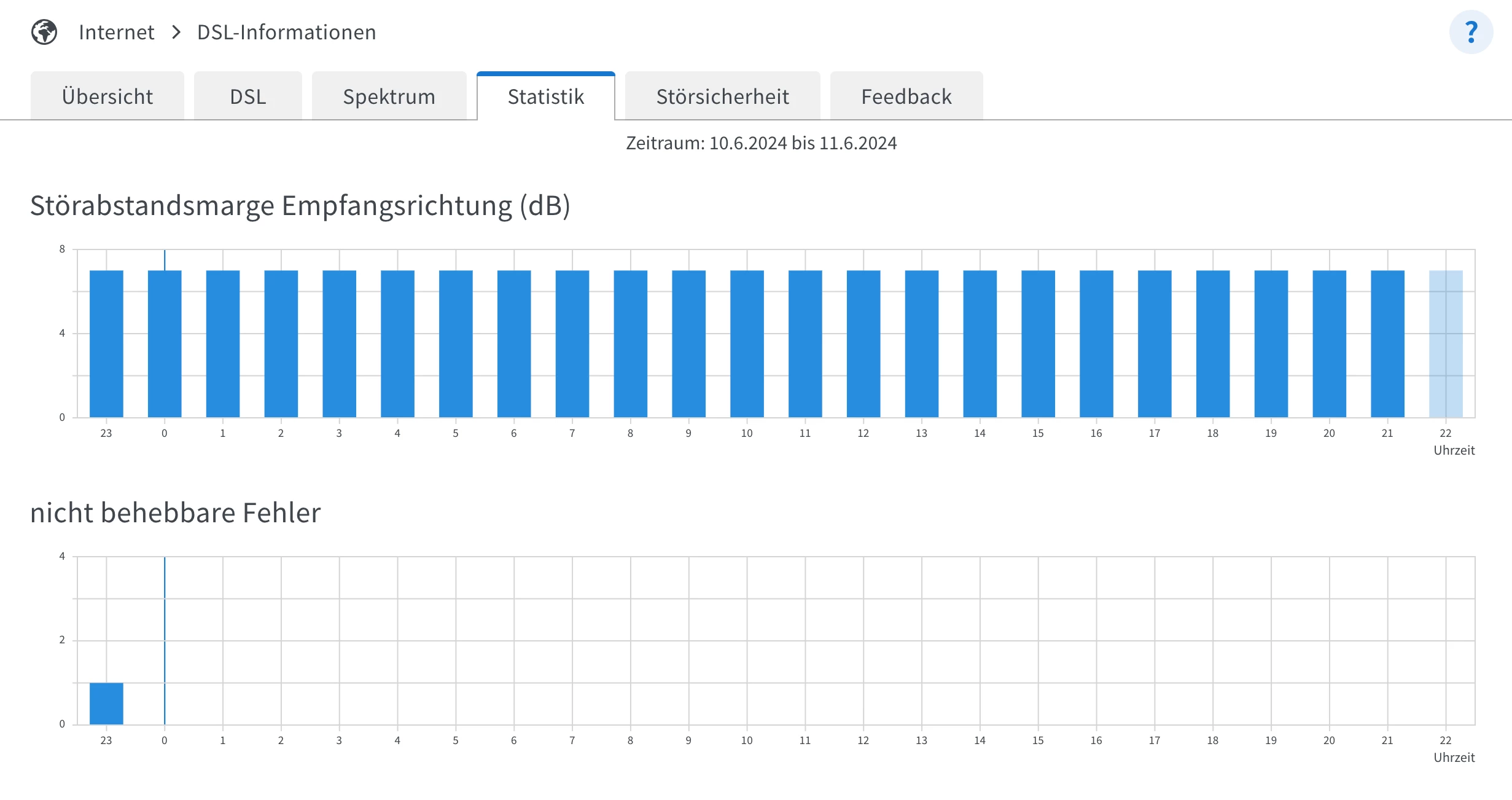Click the hour 12 Störabstandsmarge bar
Viewport: 1512px width, 800px height.
pyautogui.click(x=863, y=344)
